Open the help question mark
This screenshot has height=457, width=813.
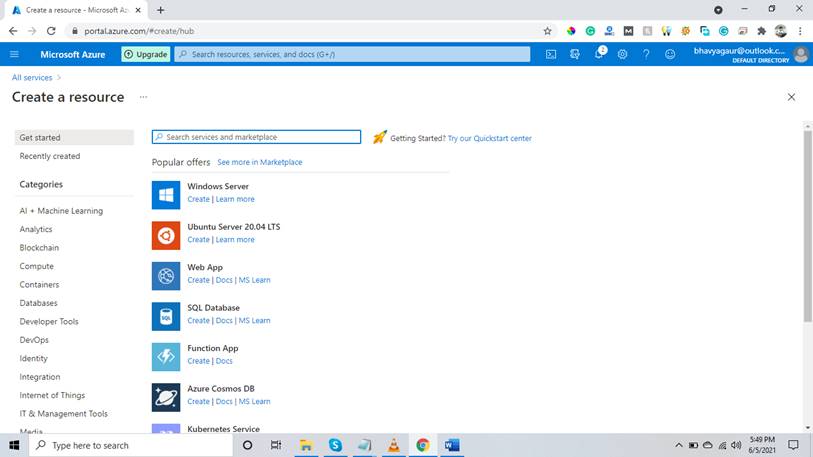[646, 54]
